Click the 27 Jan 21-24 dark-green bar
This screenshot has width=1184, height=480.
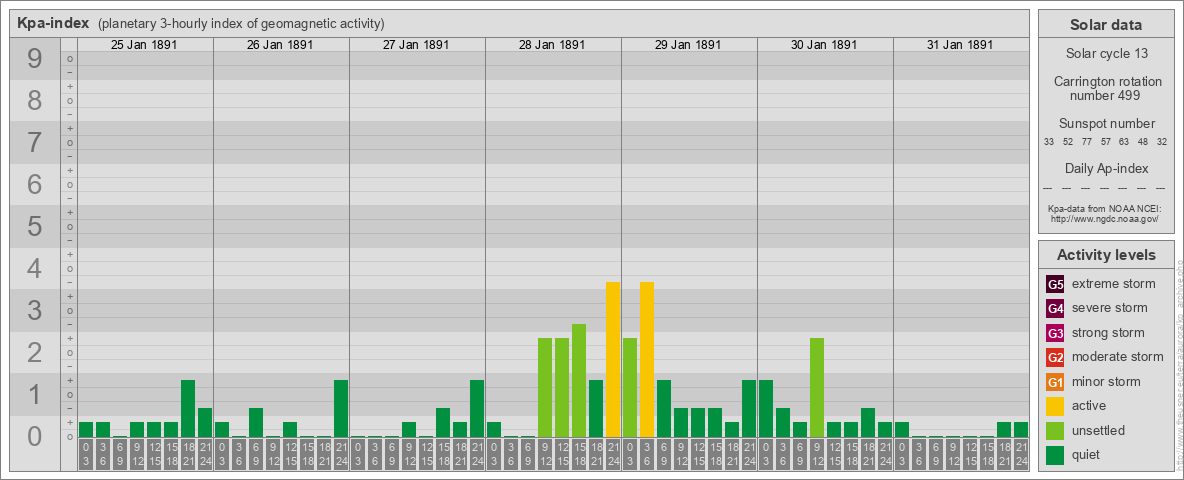(x=477, y=408)
